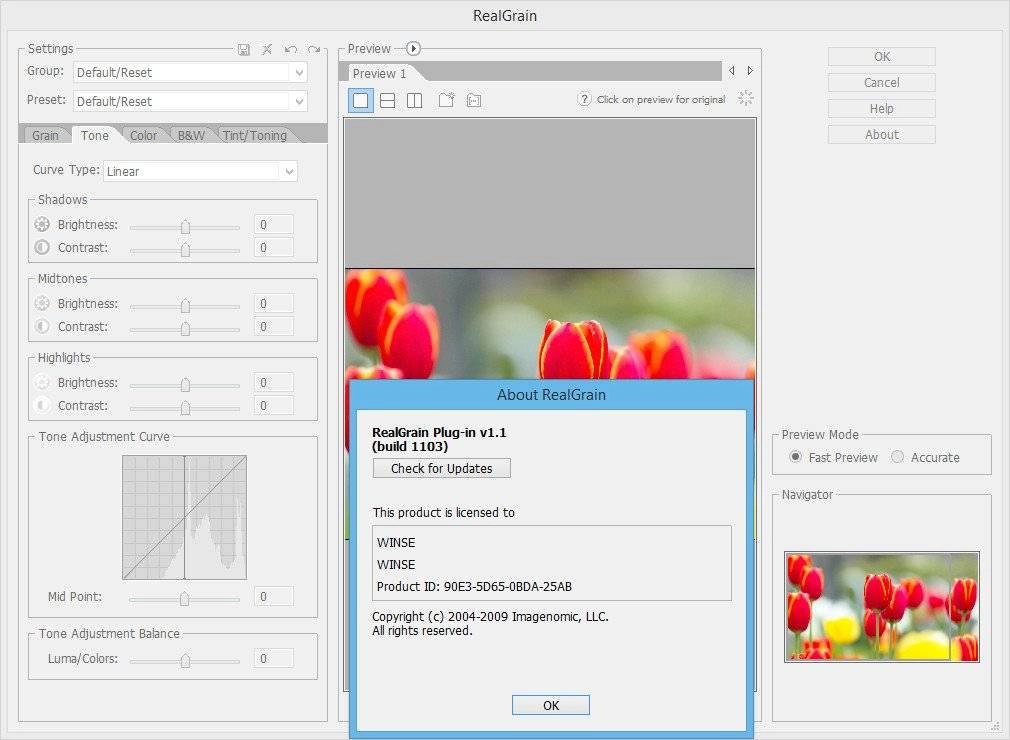Click Midtones Brightness slider handle

pos(186,306)
